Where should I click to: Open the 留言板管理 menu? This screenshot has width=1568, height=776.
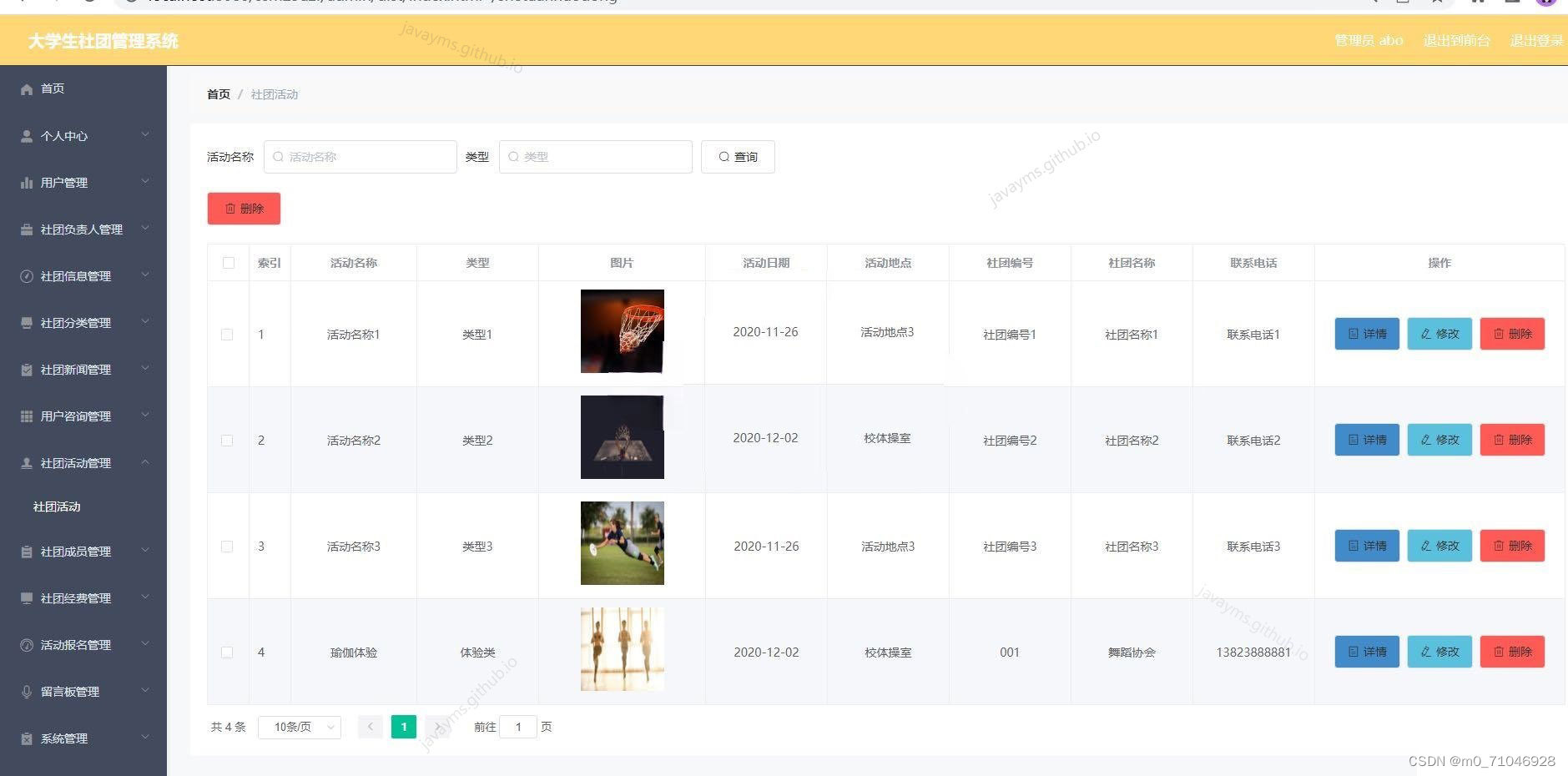point(83,692)
